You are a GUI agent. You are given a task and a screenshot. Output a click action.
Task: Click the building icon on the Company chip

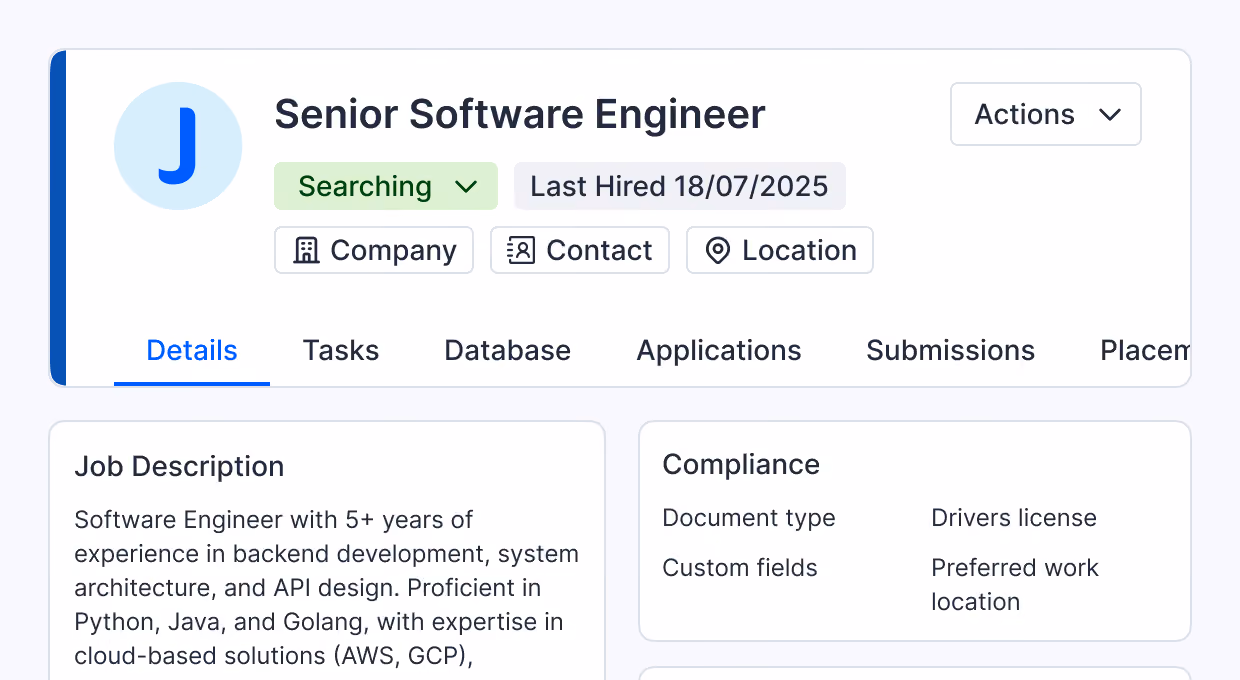(x=305, y=250)
